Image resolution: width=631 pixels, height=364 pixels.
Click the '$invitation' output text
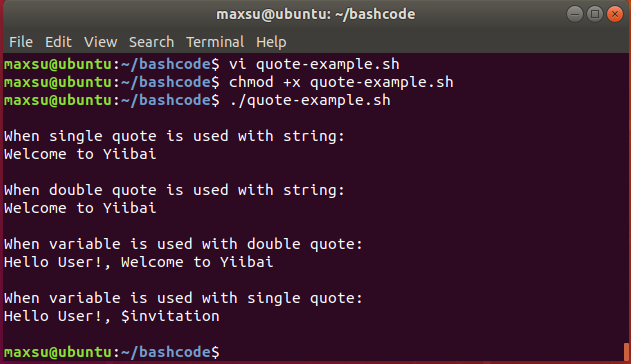[x=170, y=316]
